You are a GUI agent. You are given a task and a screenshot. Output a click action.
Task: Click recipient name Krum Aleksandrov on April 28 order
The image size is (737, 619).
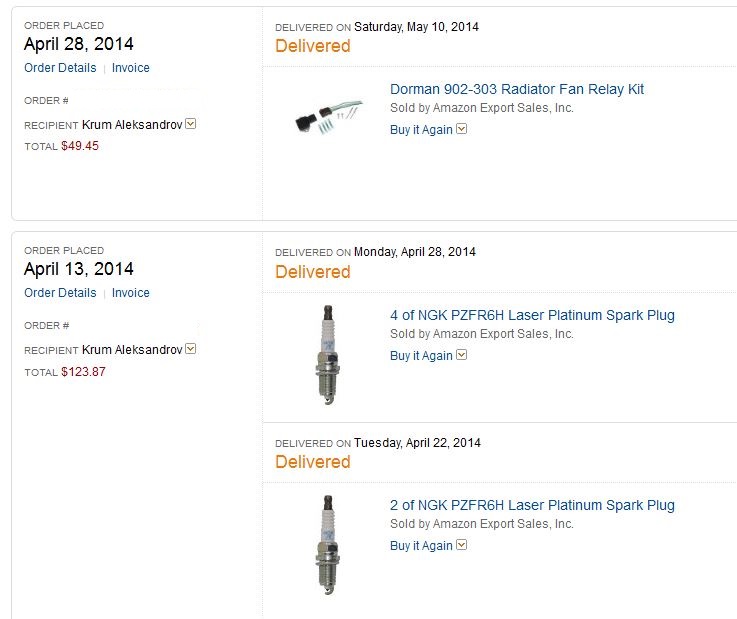(x=132, y=125)
